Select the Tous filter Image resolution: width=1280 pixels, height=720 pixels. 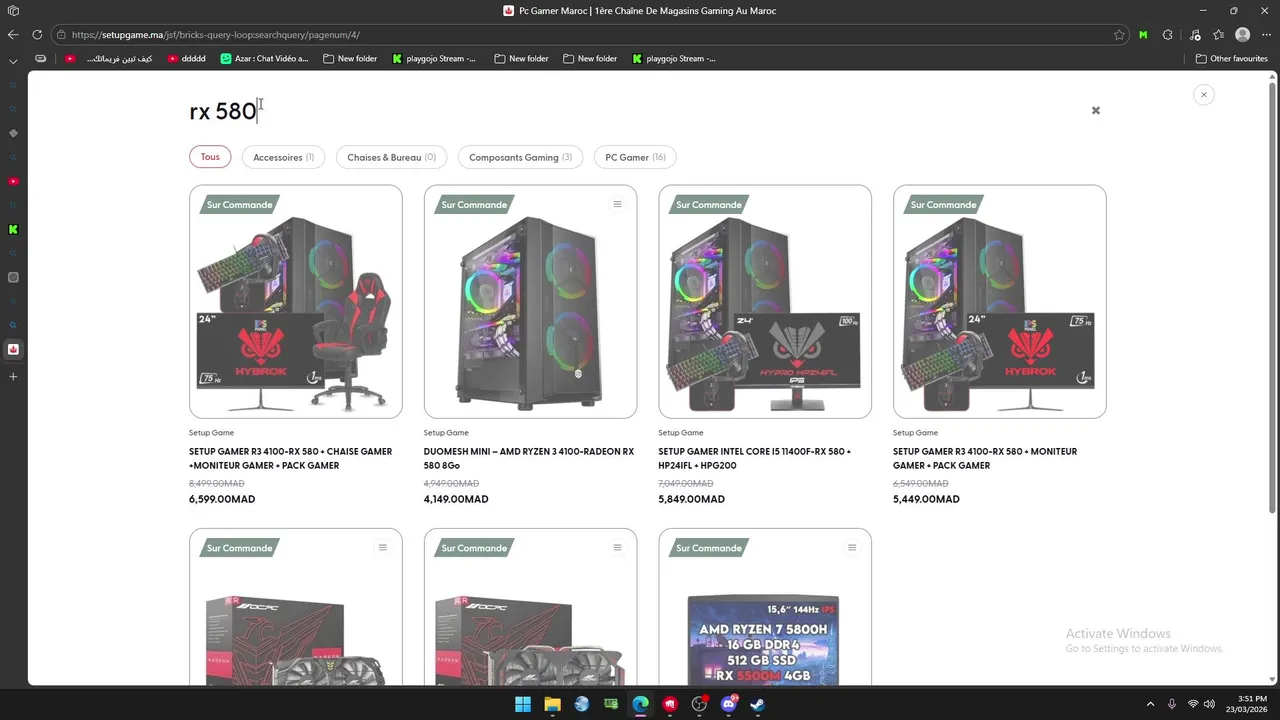(x=210, y=157)
